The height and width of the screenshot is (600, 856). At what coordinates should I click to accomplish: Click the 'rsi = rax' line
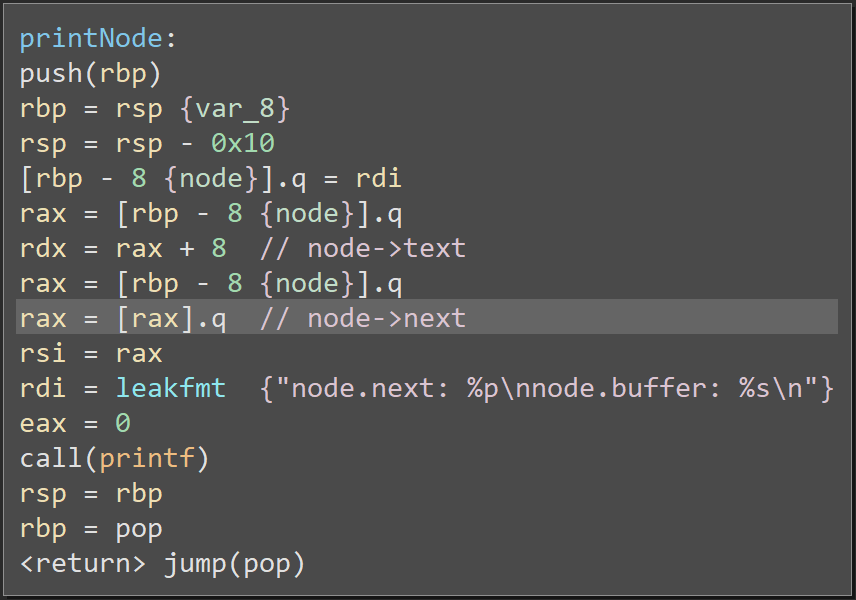91,353
